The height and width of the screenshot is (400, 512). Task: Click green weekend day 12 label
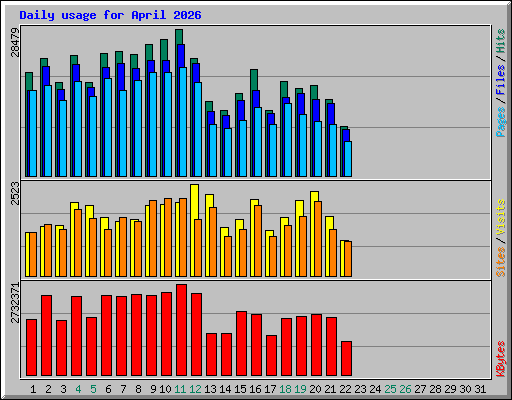tap(195, 389)
